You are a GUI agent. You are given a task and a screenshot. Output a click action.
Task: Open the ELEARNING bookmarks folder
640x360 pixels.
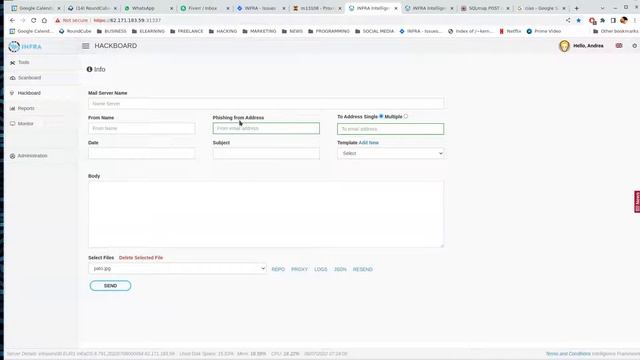(x=148, y=31)
